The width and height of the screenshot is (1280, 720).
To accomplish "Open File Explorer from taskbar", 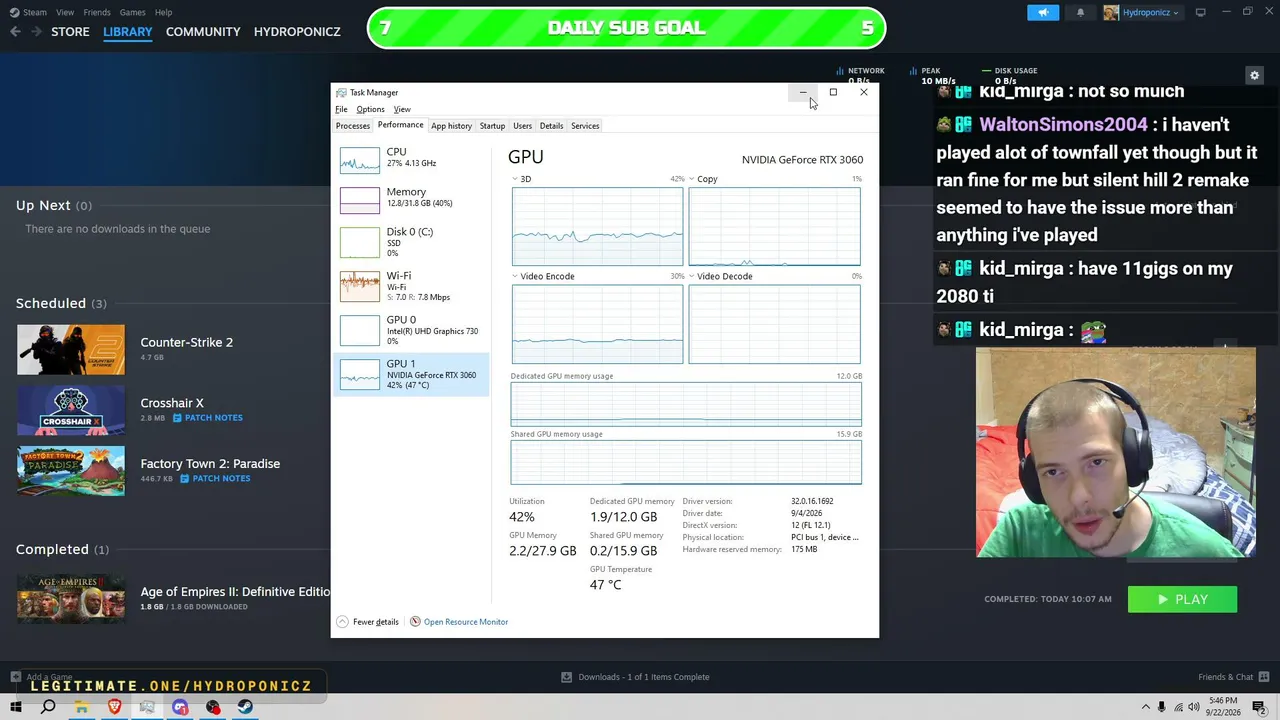I will pos(81,707).
